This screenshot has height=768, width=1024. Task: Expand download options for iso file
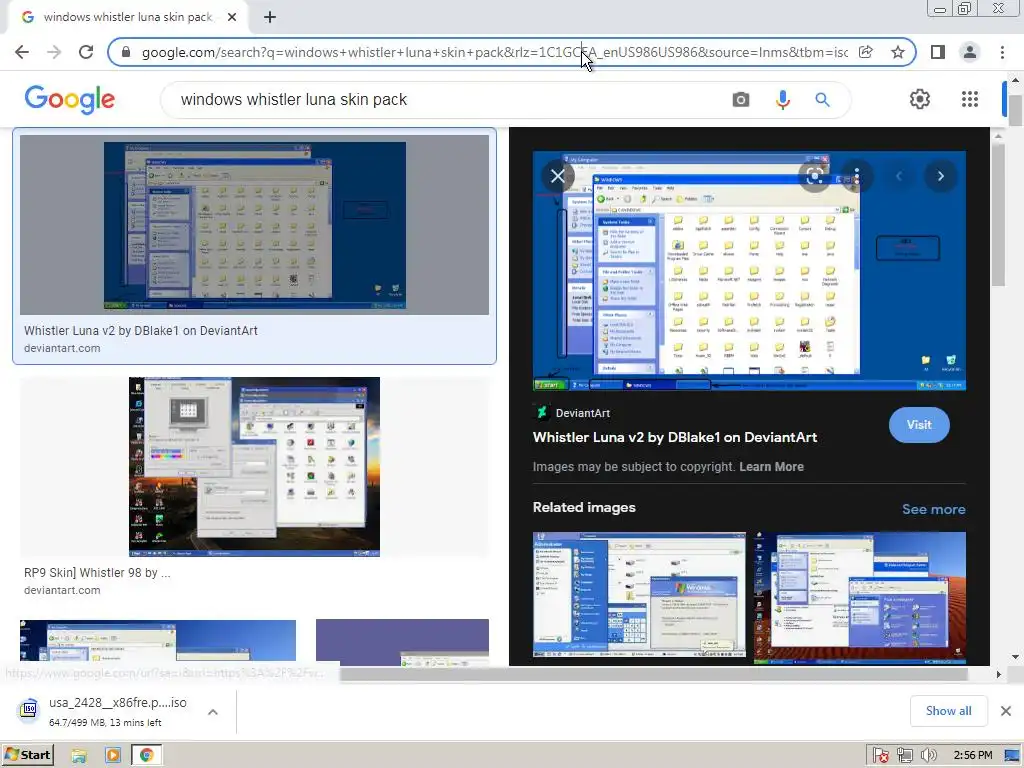(213, 712)
